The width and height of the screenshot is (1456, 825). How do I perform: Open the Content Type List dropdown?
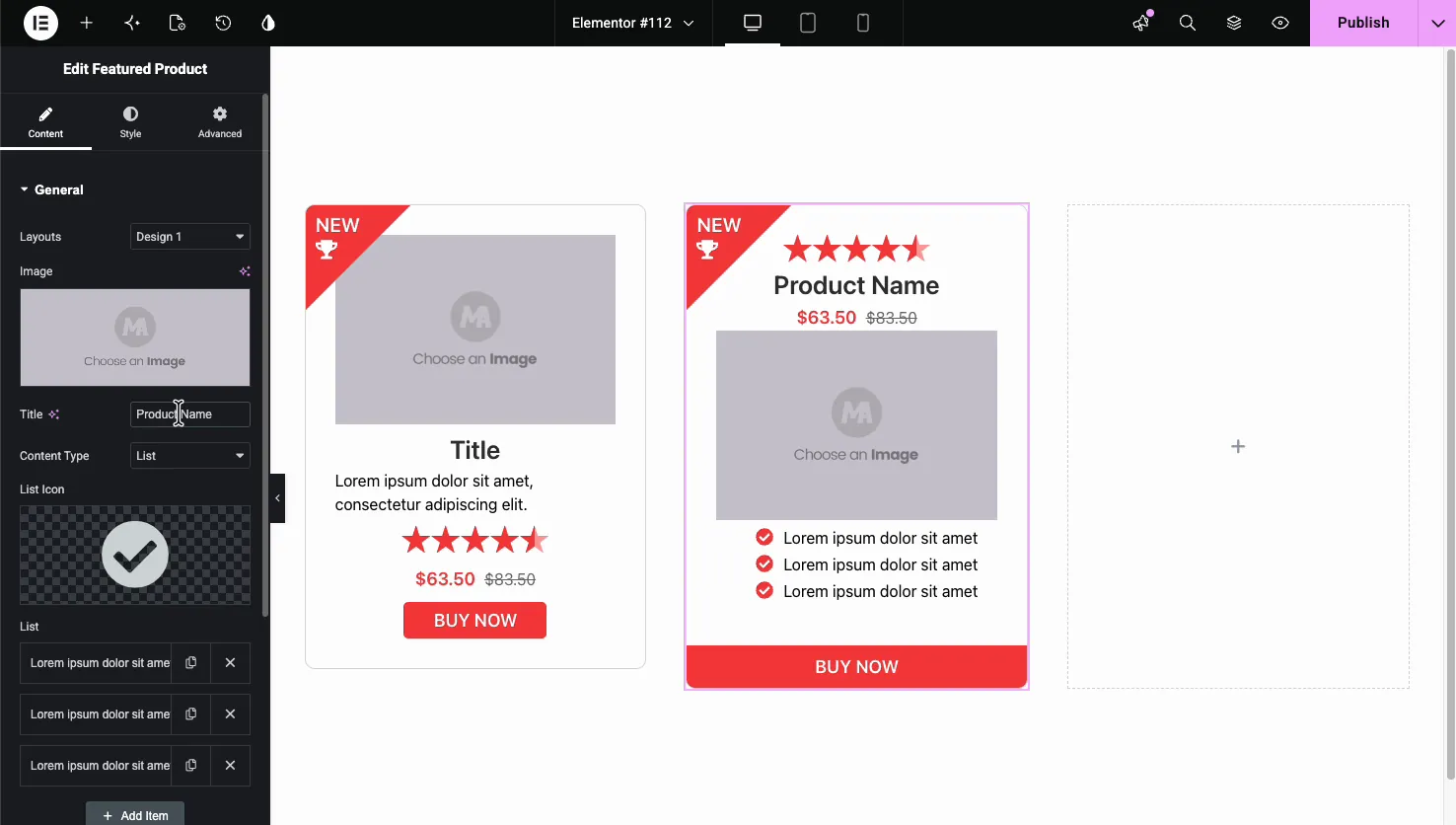[189, 456]
